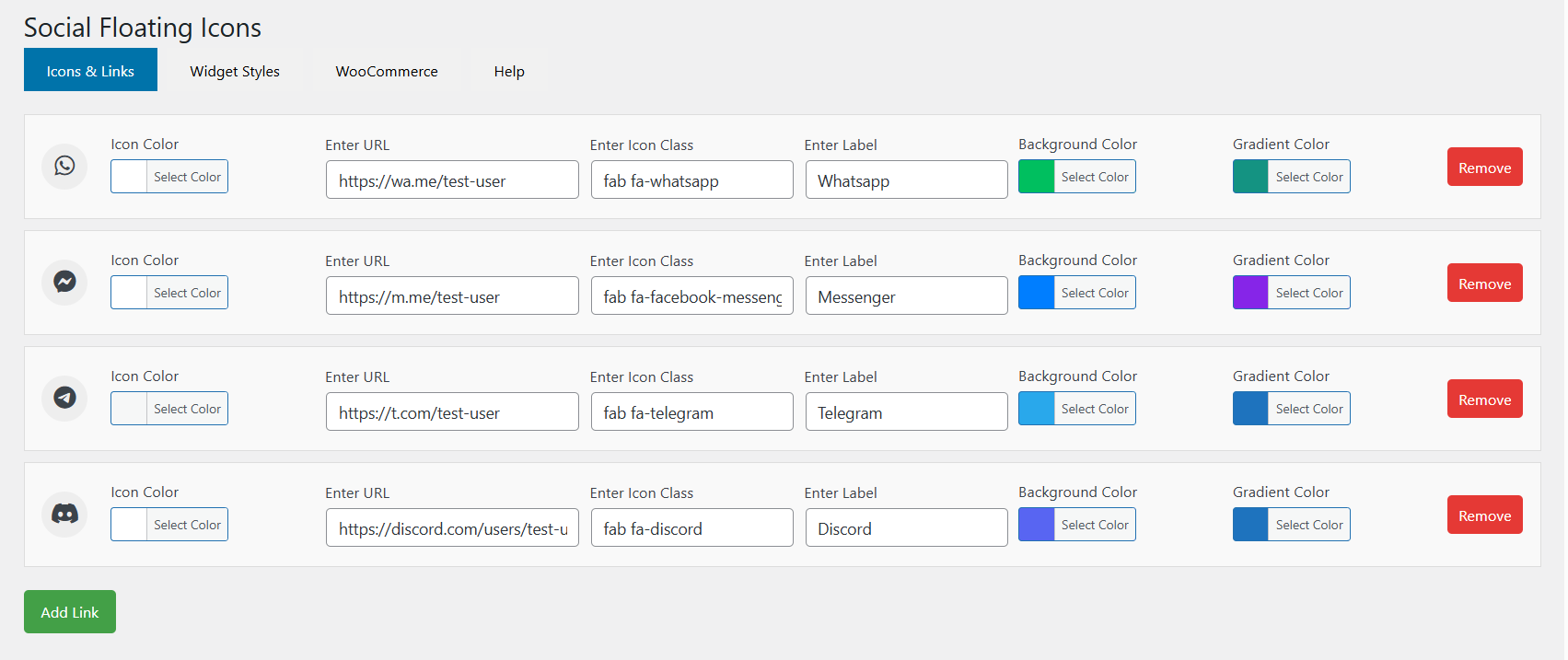This screenshot has height=660, width=1568.
Task: Focus the fab fa-telegram icon class field
Action: 692,411
